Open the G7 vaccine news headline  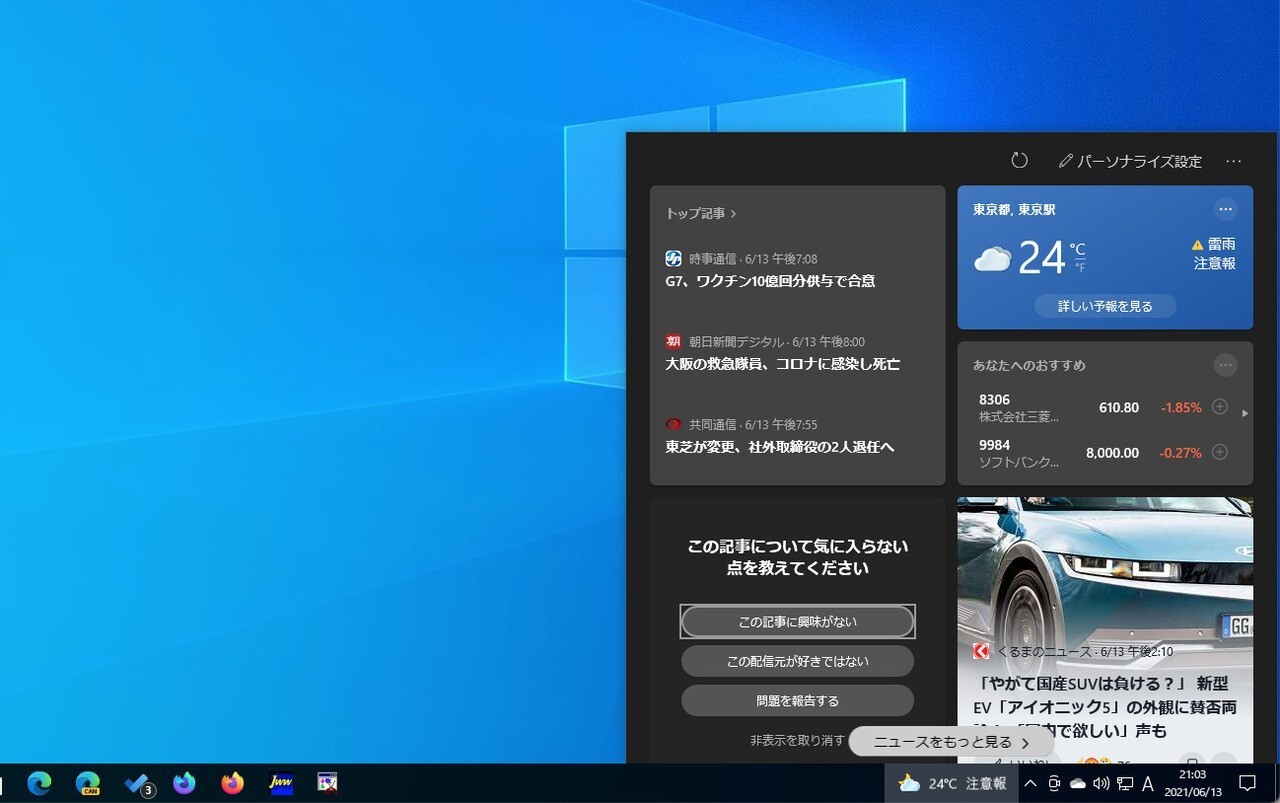coord(770,281)
